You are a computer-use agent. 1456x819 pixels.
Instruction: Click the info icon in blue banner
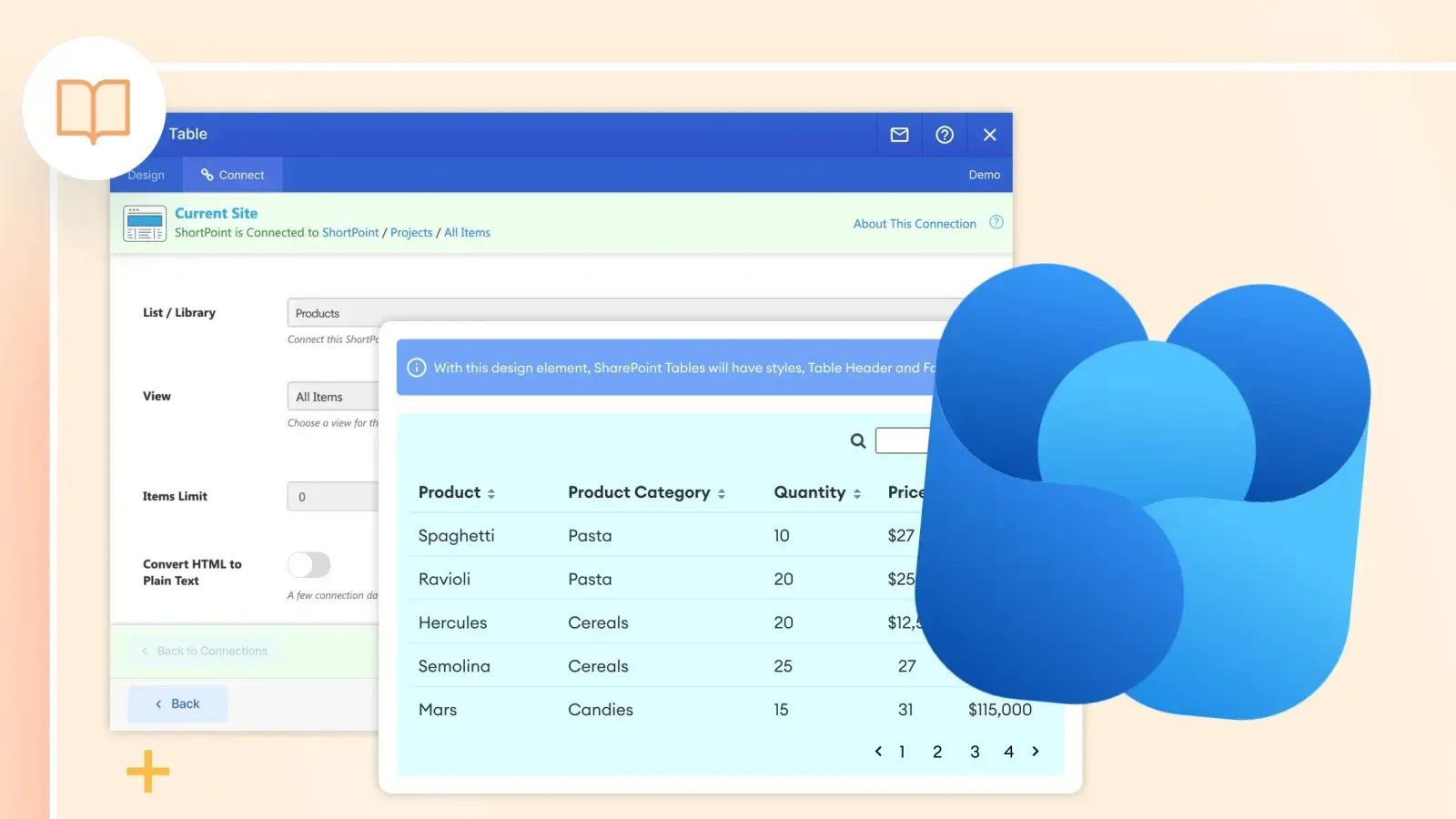pyautogui.click(x=417, y=368)
